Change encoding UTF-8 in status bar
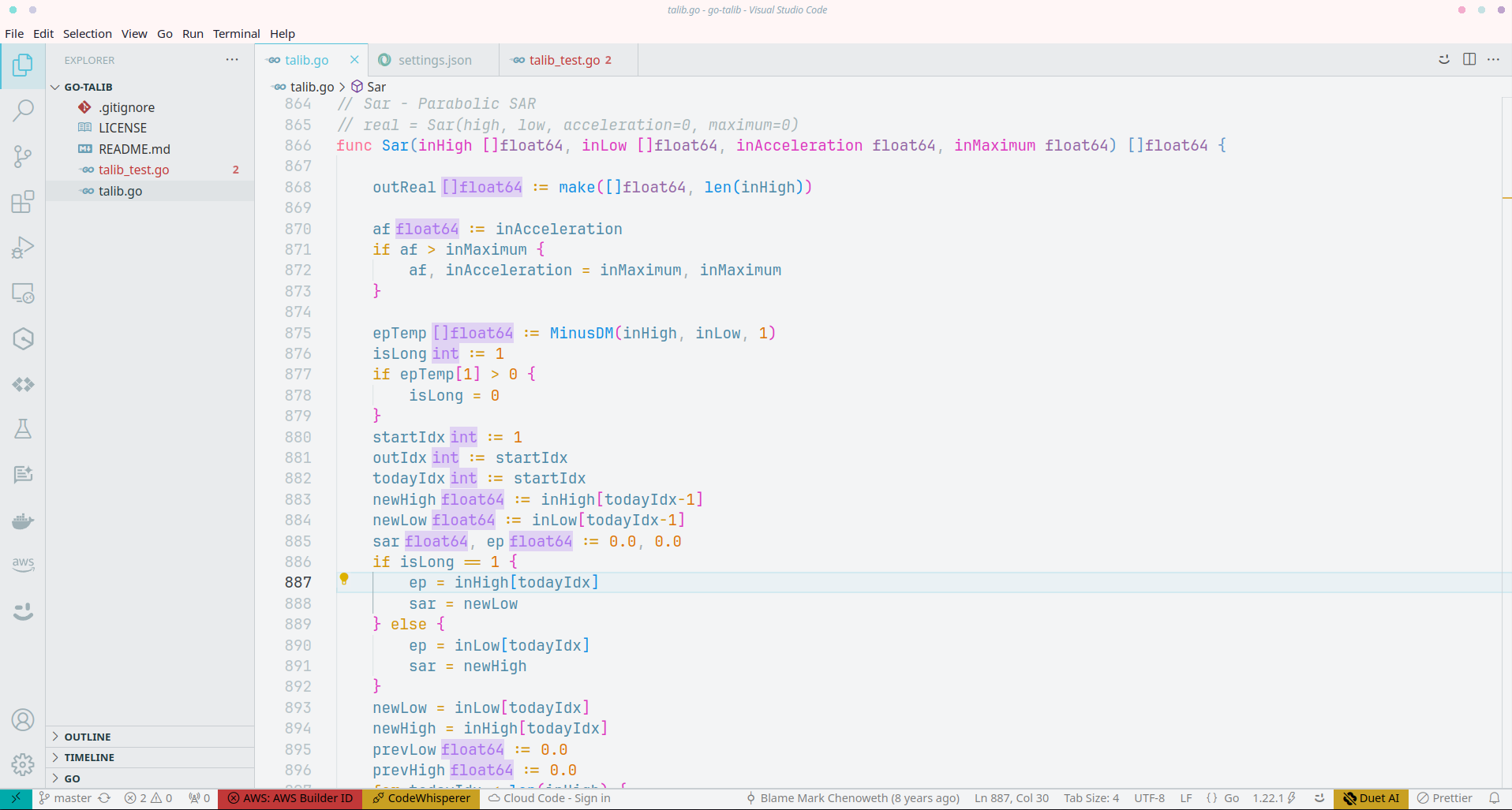Viewport: 1512px width, 810px height. (x=1149, y=798)
